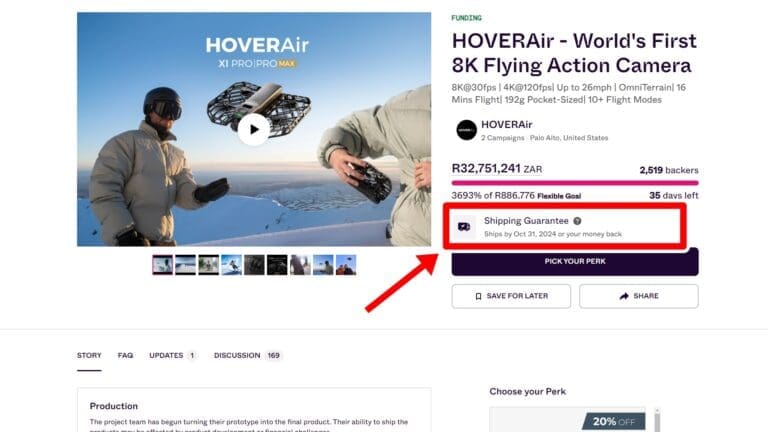
Task: Play the HOVERAir campaign video
Action: [254, 129]
